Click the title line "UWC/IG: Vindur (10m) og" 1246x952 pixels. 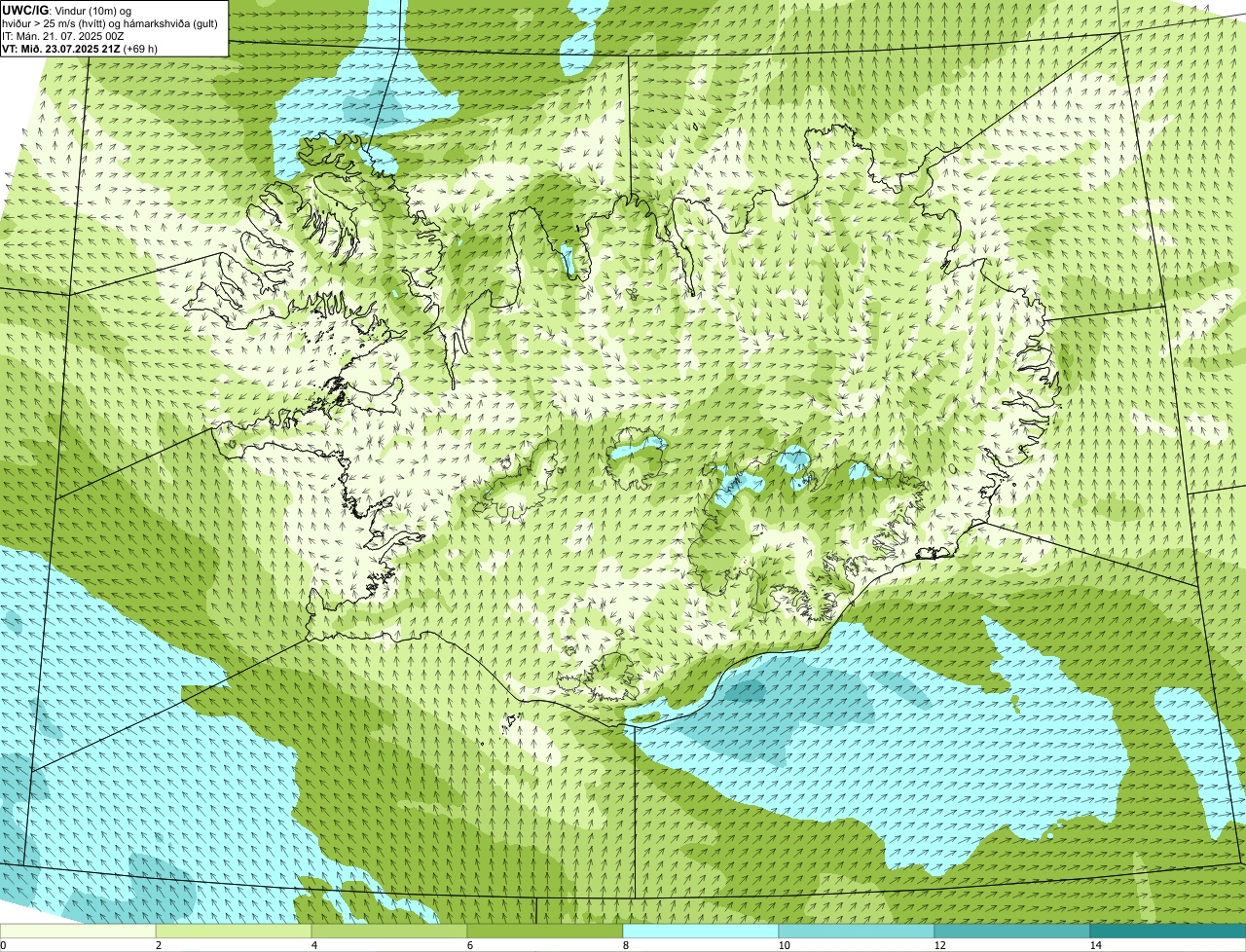(x=66, y=10)
